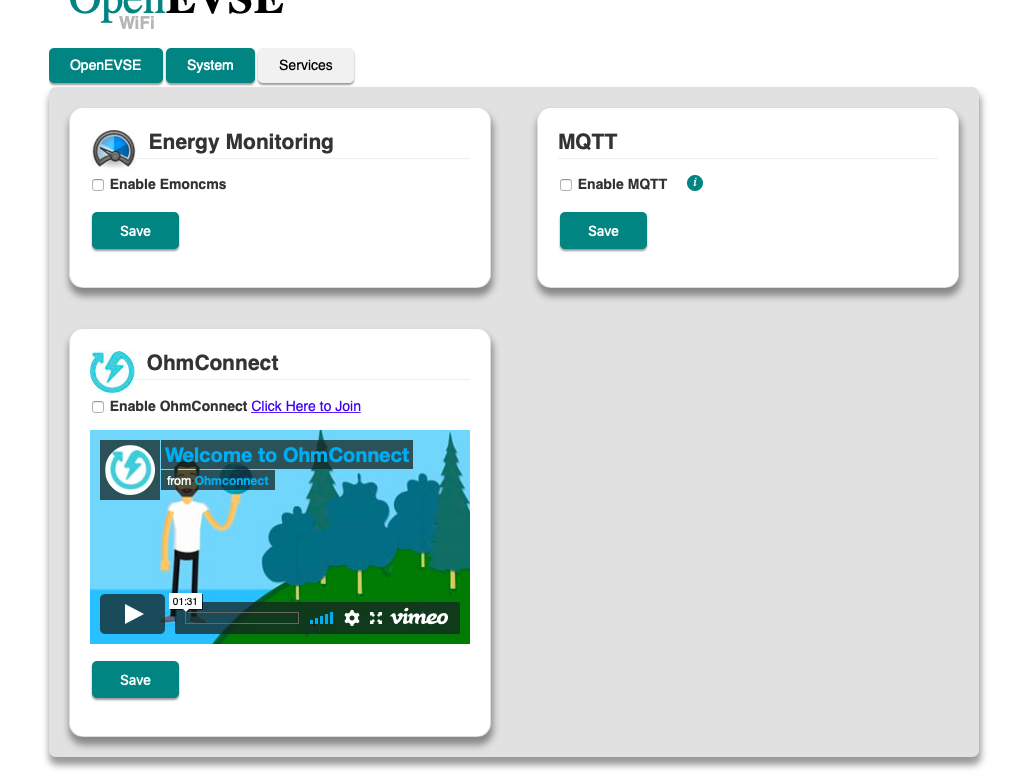Screen dimensions: 1027x776
Task: Save the MQTT settings
Action: (x=603, y=231)
